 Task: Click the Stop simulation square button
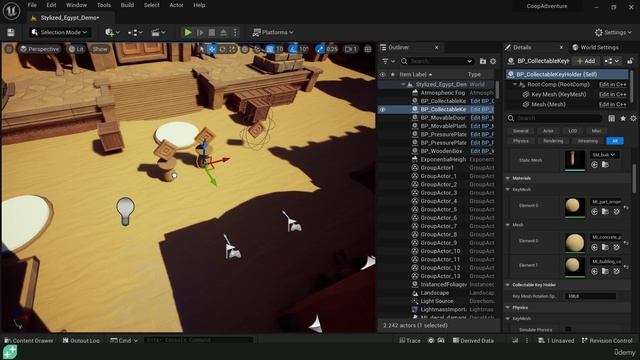212,32
